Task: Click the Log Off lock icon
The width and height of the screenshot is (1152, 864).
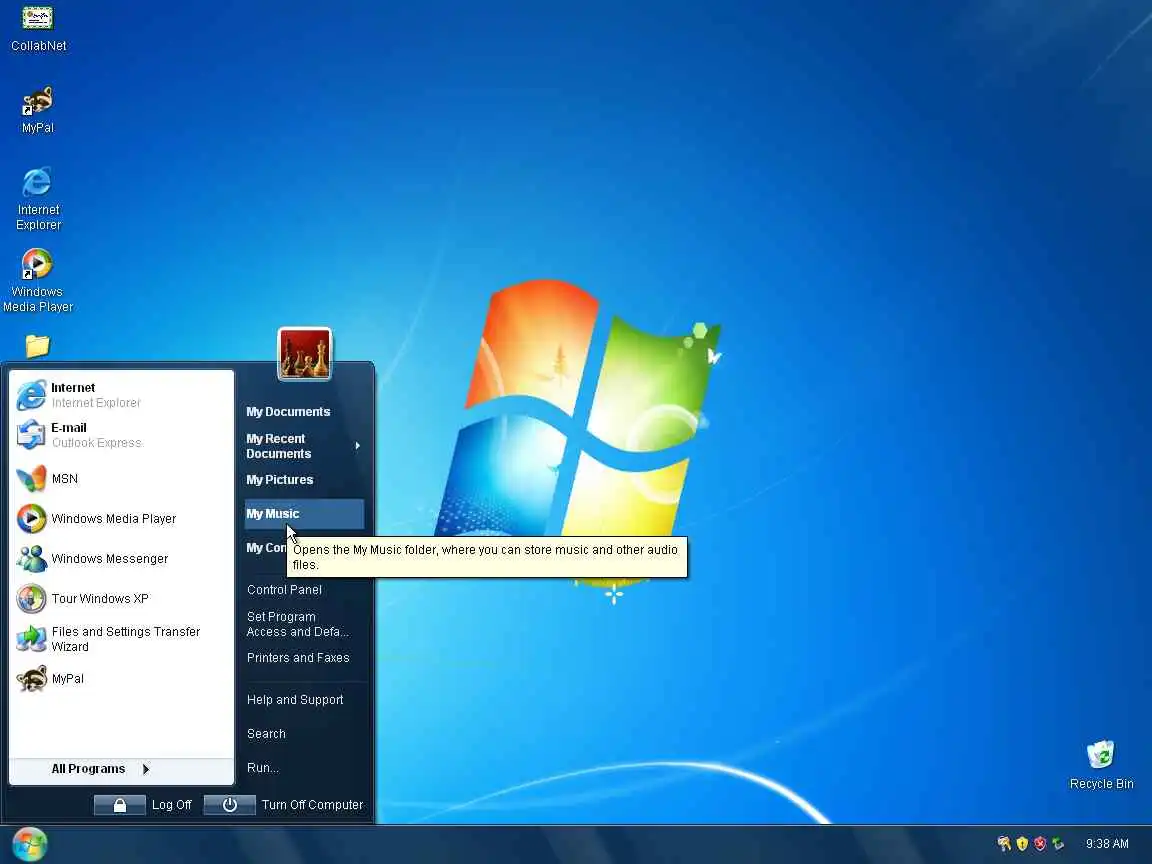Action: tap(120, 805)
